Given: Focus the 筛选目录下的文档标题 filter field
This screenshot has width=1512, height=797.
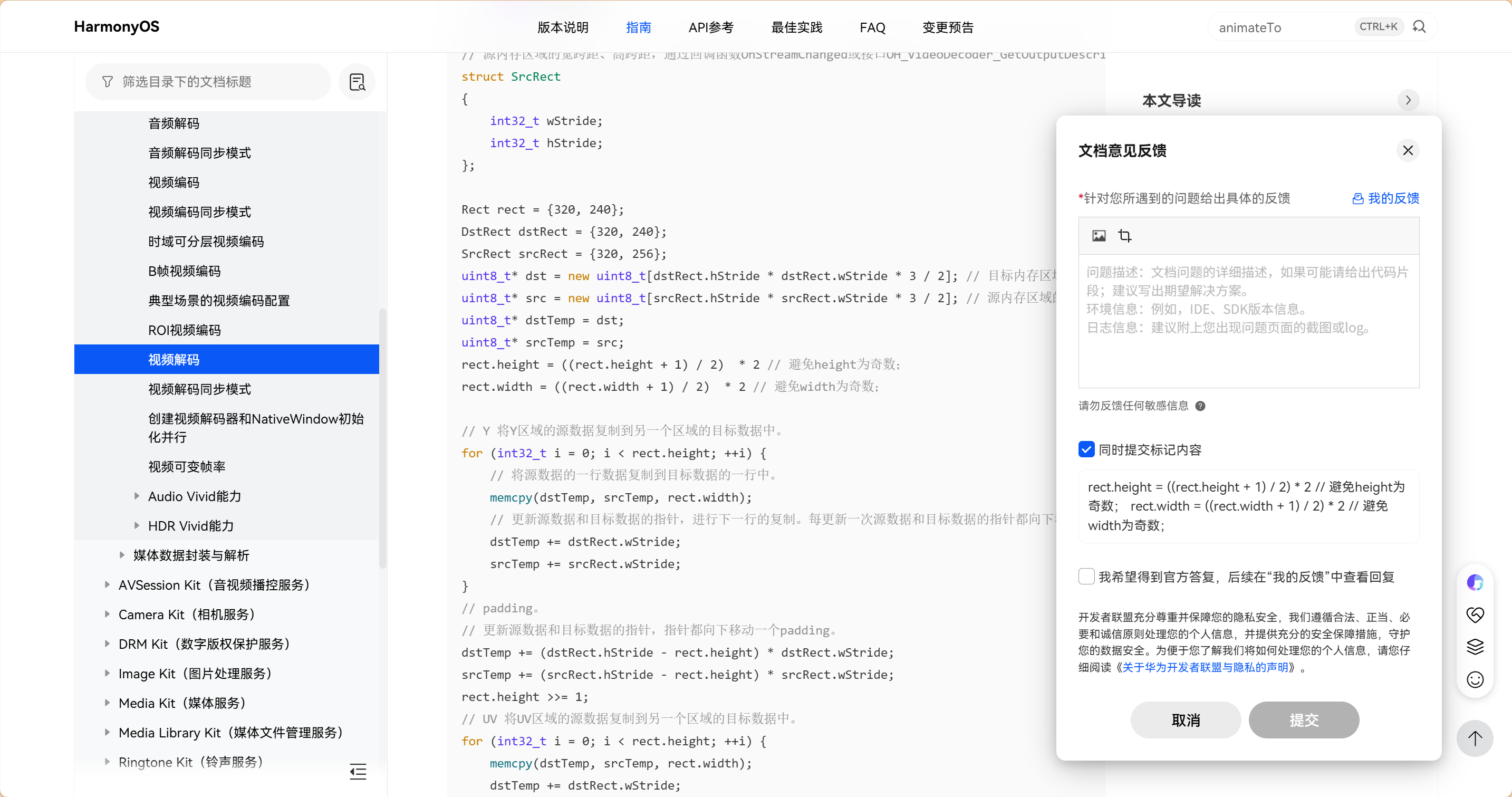Looking at the screenshot, I should pos(208,82).
